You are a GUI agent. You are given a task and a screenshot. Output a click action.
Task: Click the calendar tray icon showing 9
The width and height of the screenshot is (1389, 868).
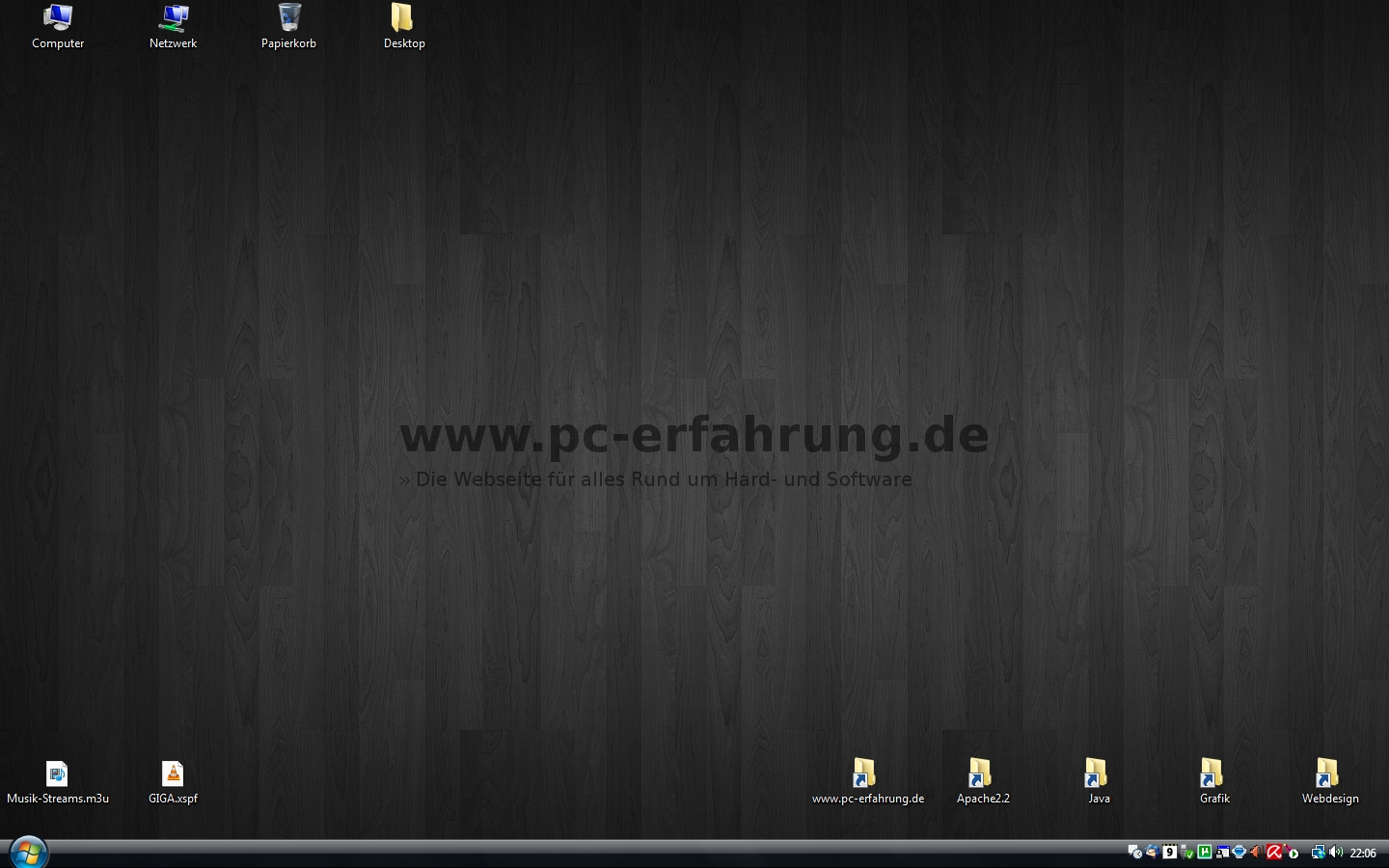[x=1169, y=853]
